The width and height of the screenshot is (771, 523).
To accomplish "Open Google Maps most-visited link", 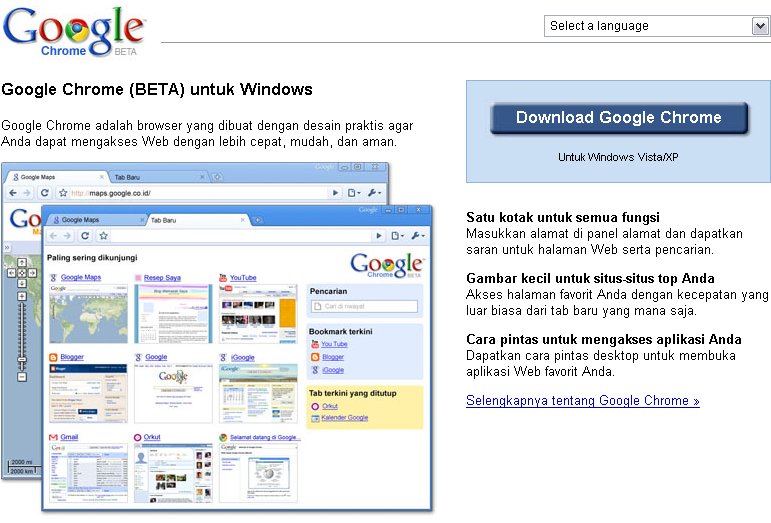I will (x=81, y=277).
